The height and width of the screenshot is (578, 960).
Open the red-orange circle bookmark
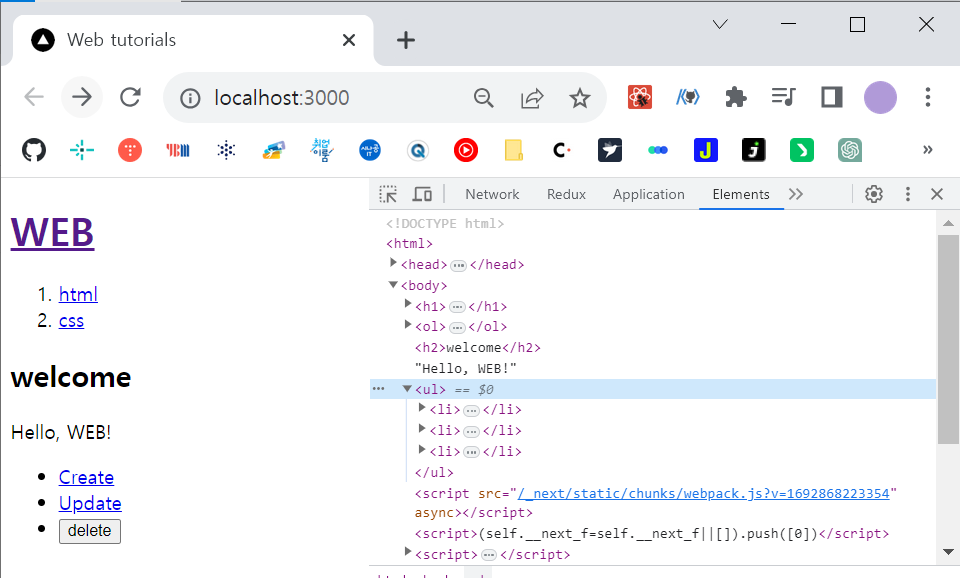tap(130, 150)
